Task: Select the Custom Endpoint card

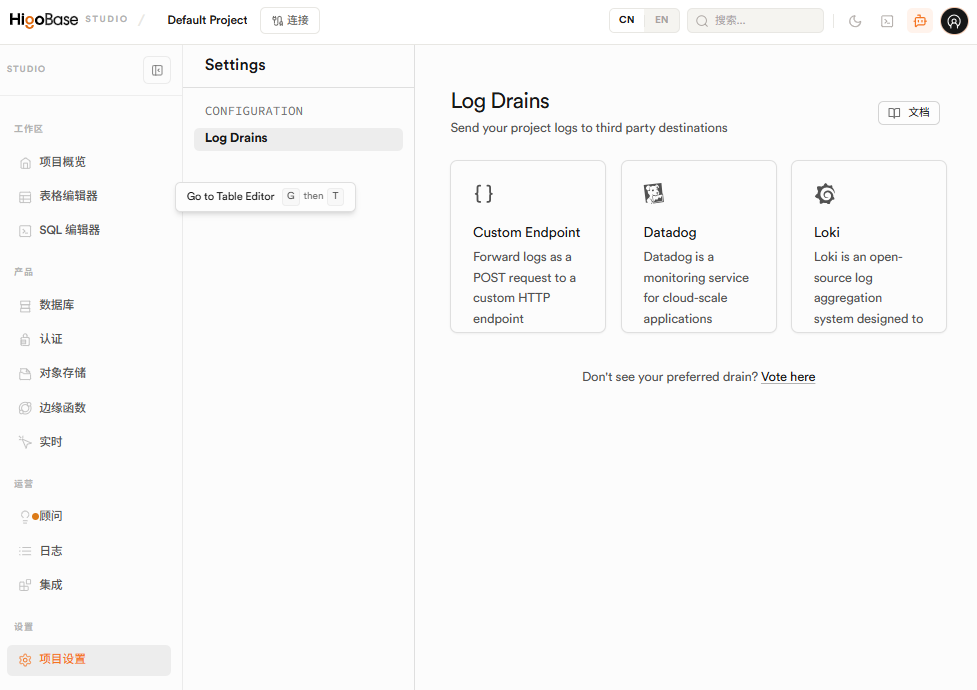Action: [528, 246]
